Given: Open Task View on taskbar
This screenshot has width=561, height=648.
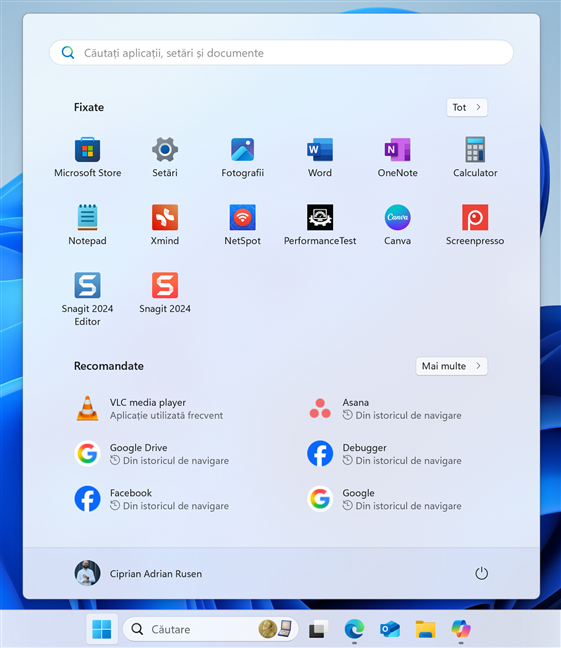Looking at the screenshot, I should pos(319,629).
